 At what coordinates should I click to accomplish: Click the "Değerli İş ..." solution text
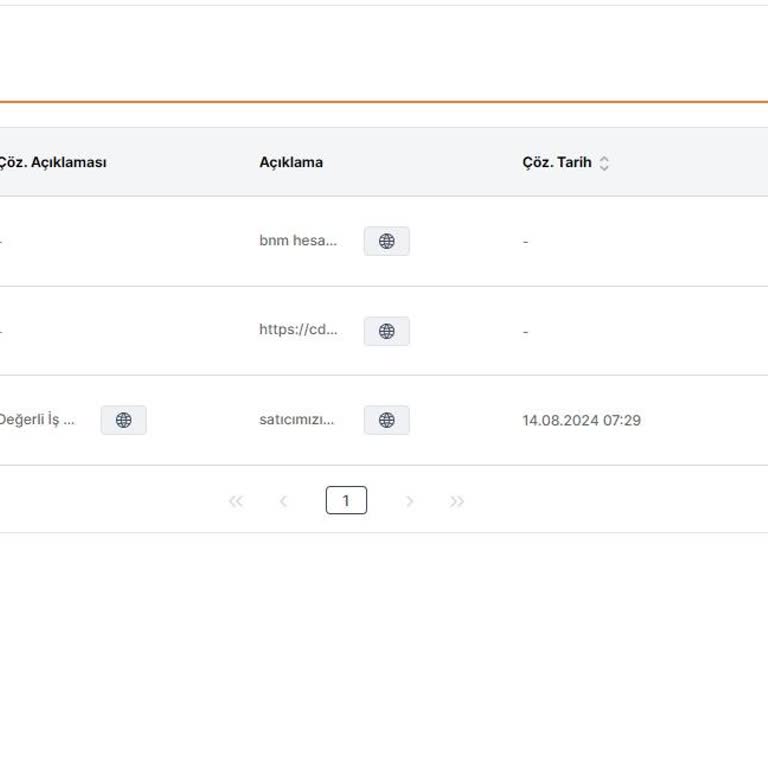[x=37, y=420]
